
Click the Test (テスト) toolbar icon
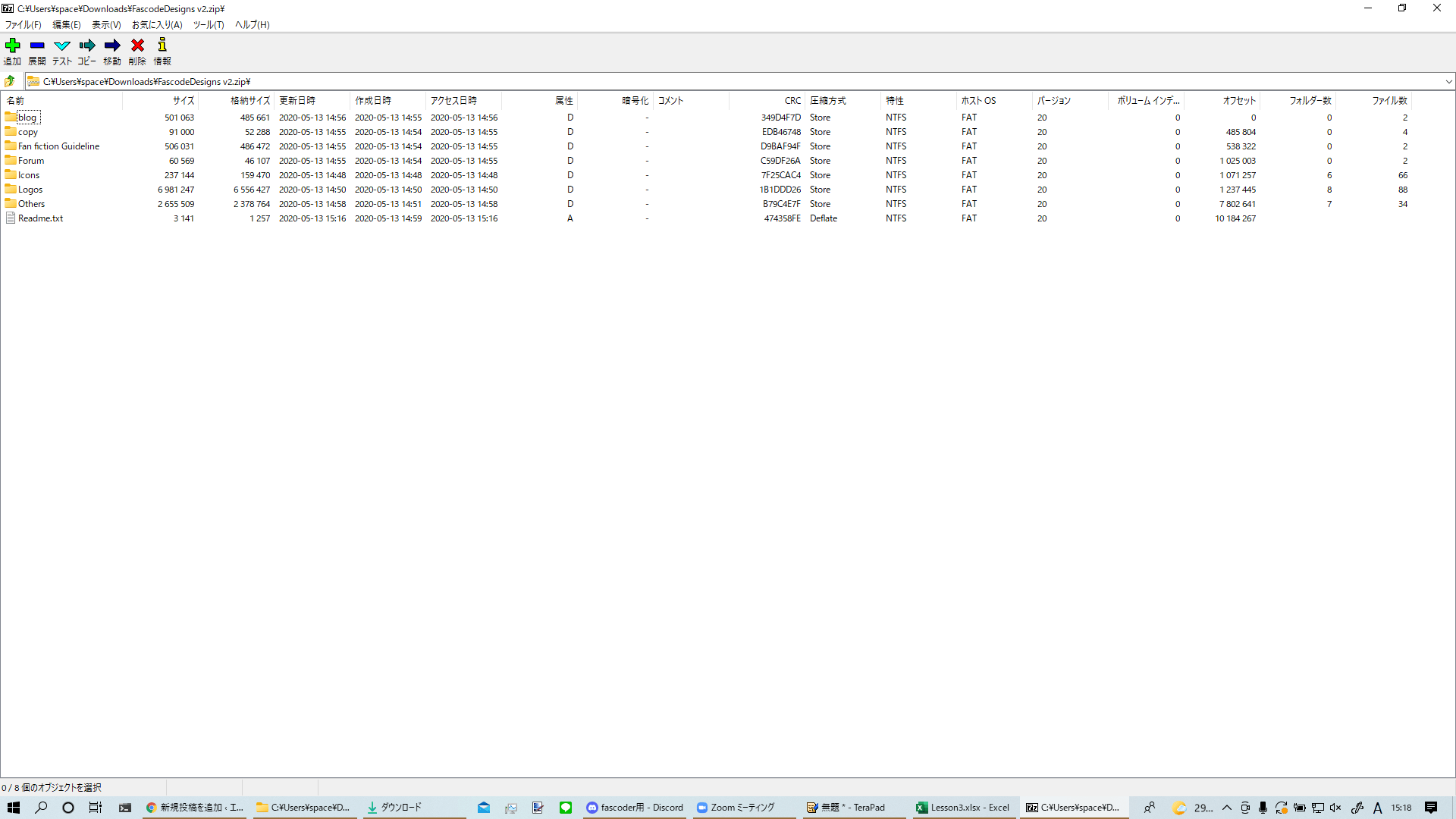(62, 45)
